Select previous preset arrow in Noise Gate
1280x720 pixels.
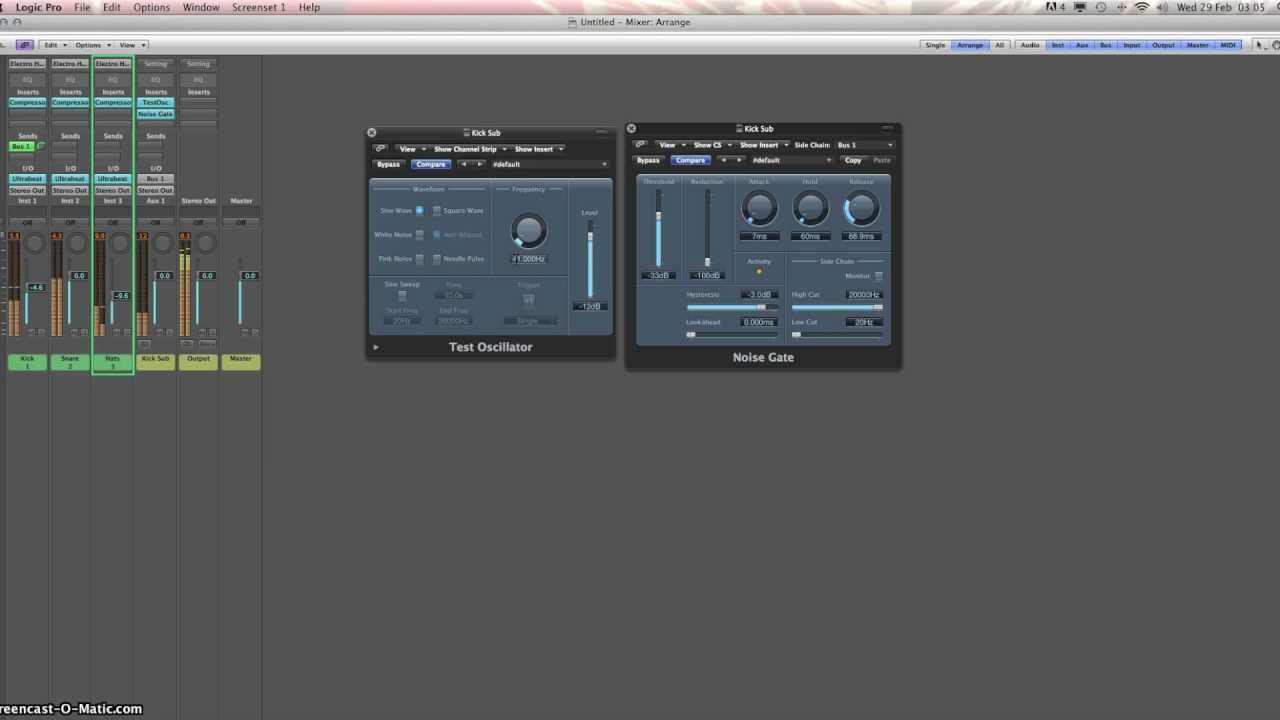tap(723, 160)
